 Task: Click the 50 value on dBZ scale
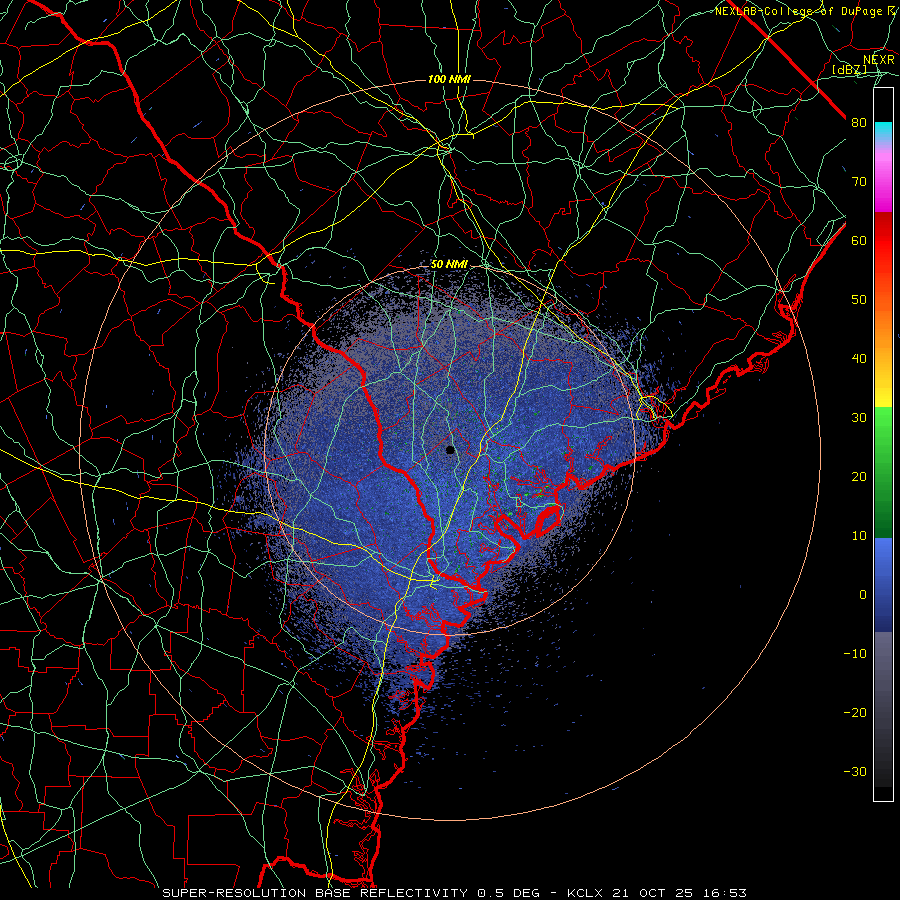(859, 300)
